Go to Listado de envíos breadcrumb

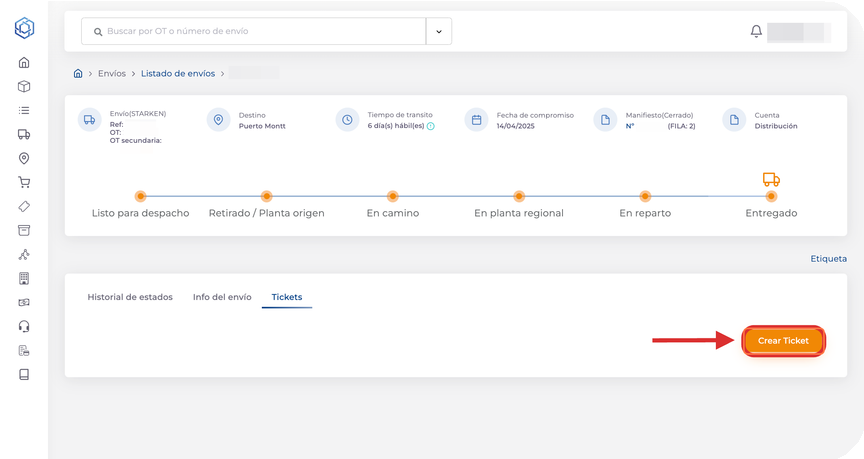coord(177,73)
